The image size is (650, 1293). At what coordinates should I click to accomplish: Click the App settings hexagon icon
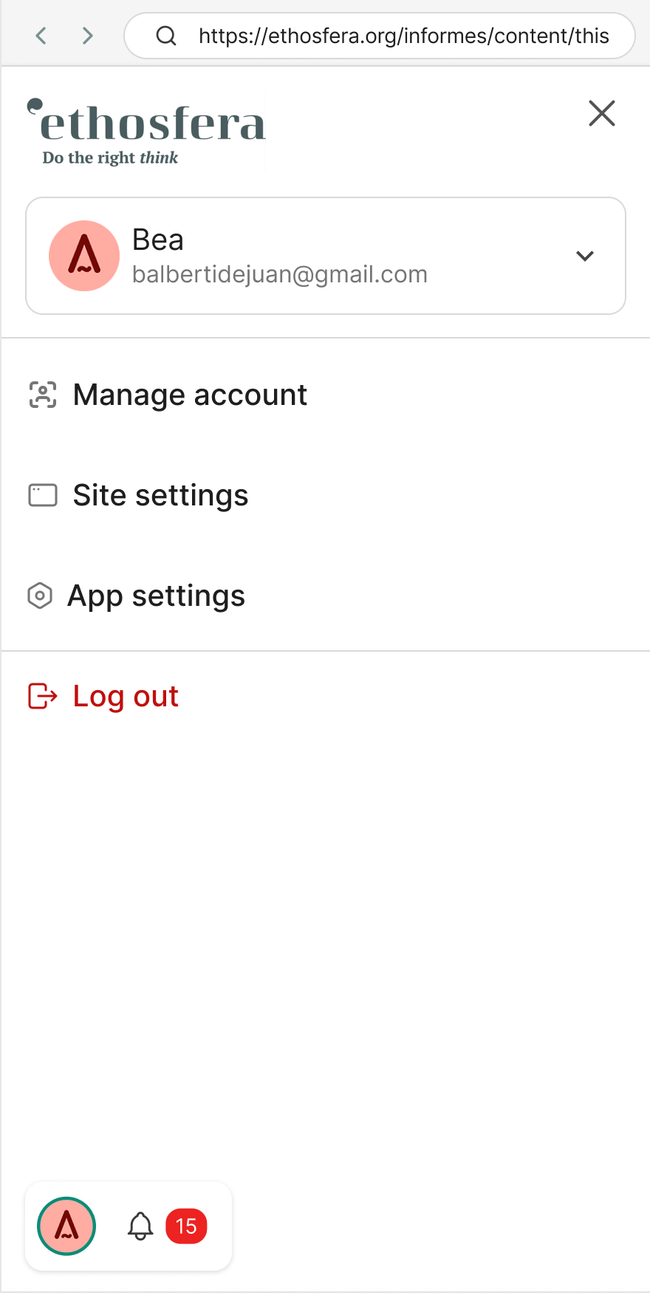(39, 596)
